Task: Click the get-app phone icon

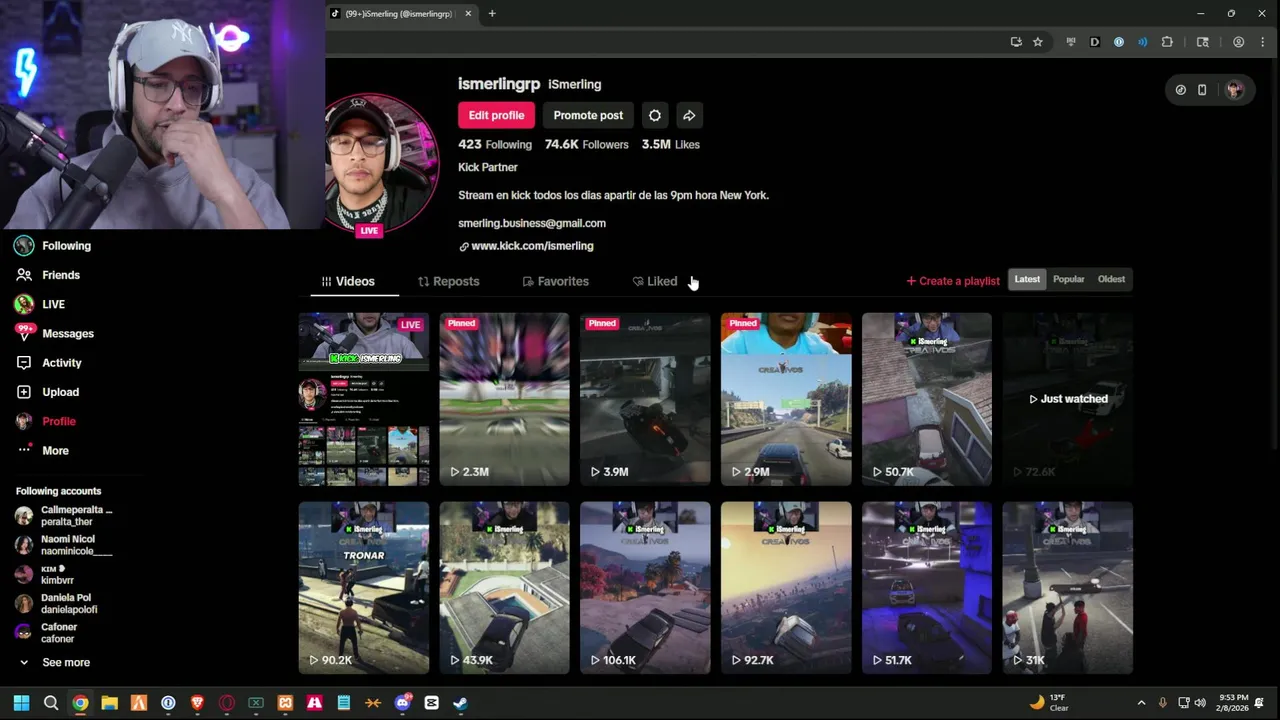Action: [x=1202, y=90]
